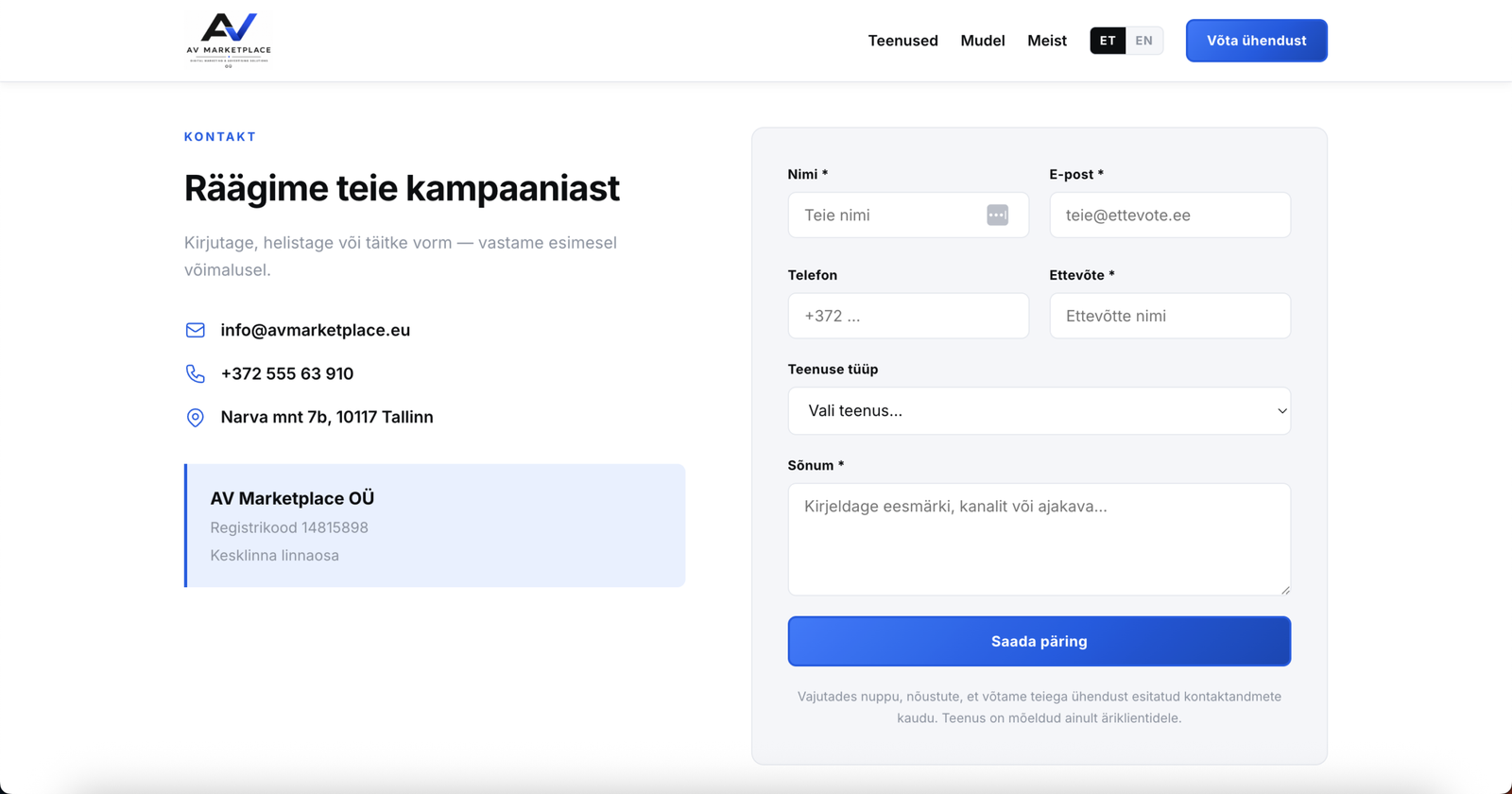Switch language to EN
1512x794 pixels.
(x=1143, y=41)
